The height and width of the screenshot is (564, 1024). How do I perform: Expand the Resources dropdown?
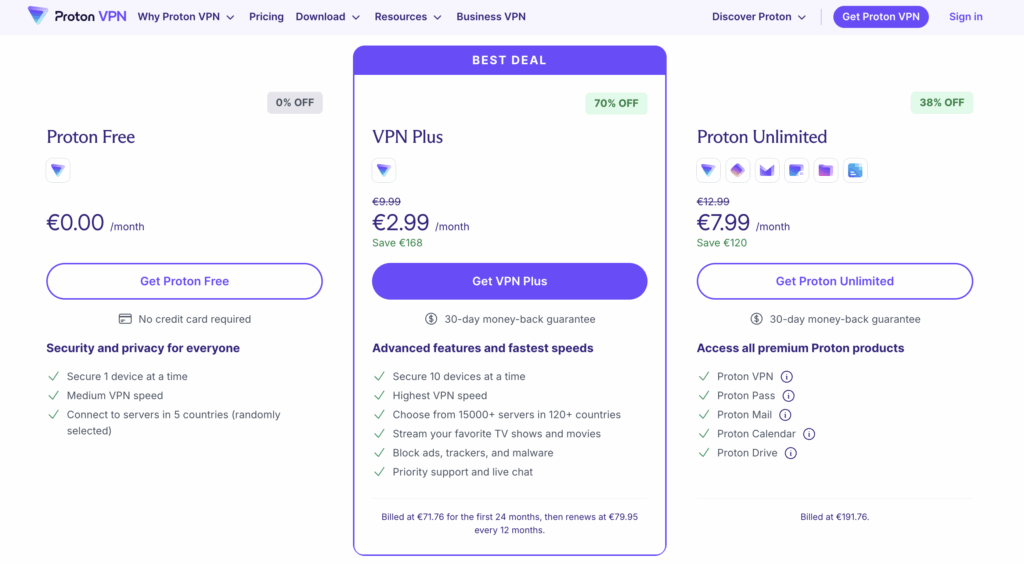(x=408, y=17)
